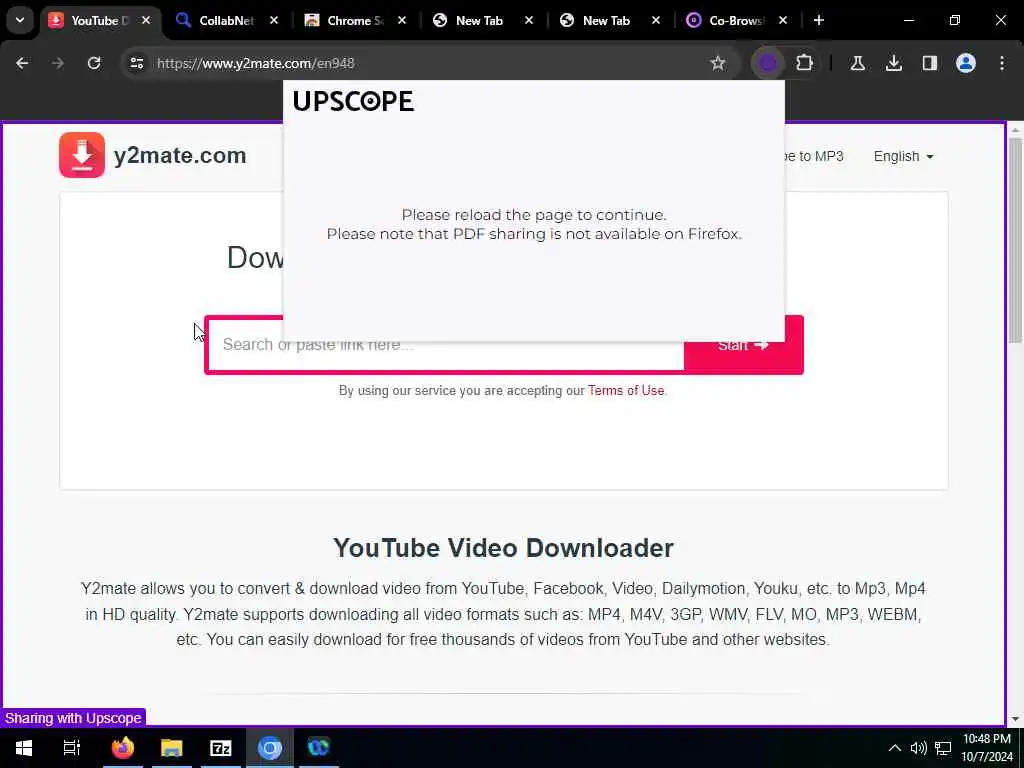Close the first New Tab
This screenshot has width=1024, height=768.
[529, 21]
